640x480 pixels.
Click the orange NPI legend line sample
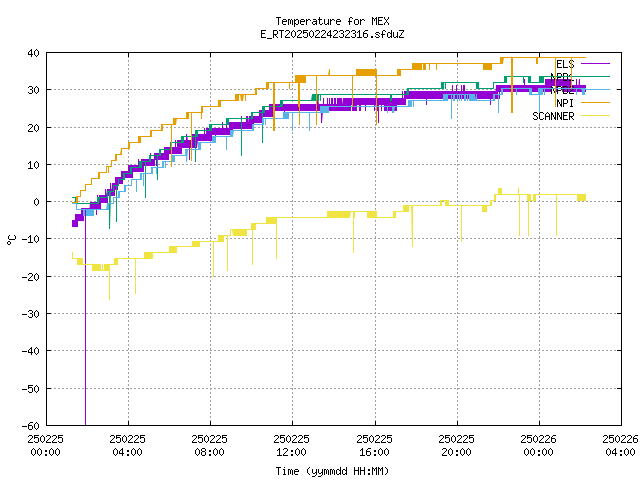(595, 103)
